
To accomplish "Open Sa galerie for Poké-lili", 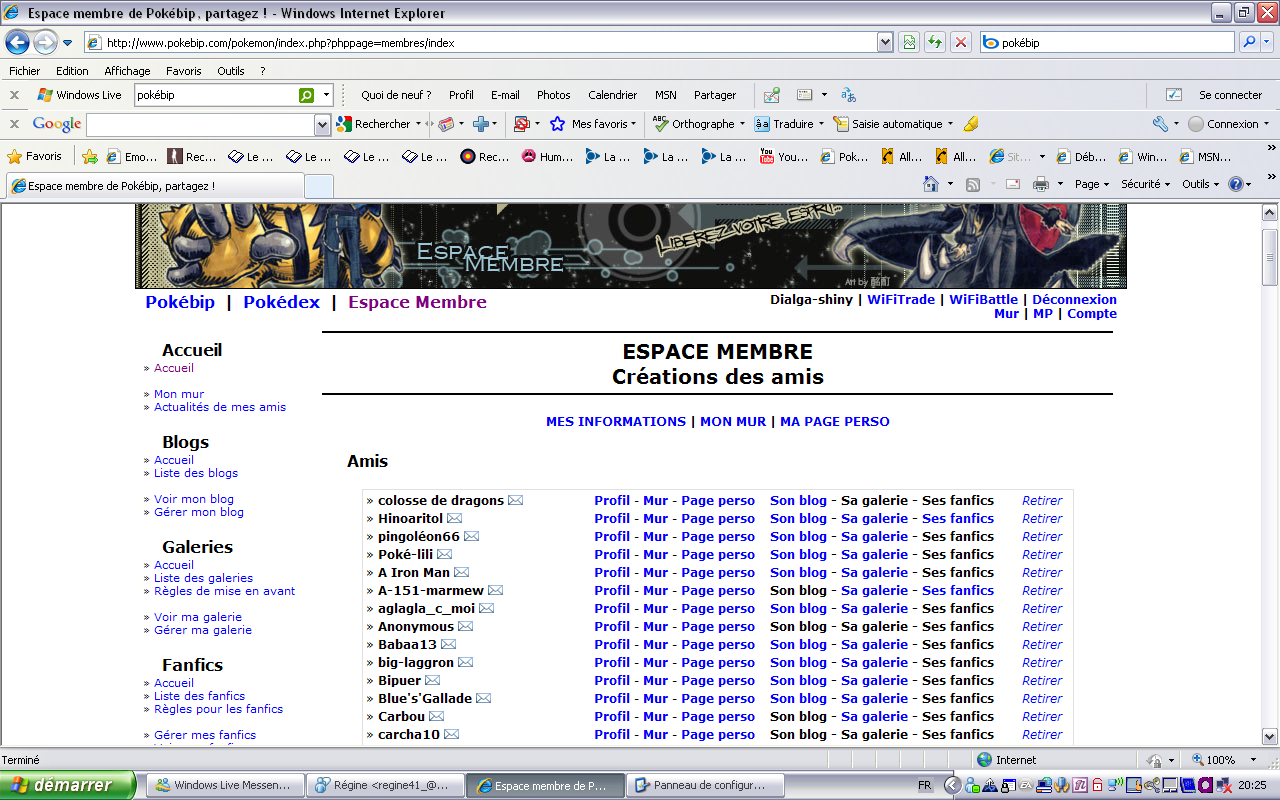I will [x=874, y=554].
